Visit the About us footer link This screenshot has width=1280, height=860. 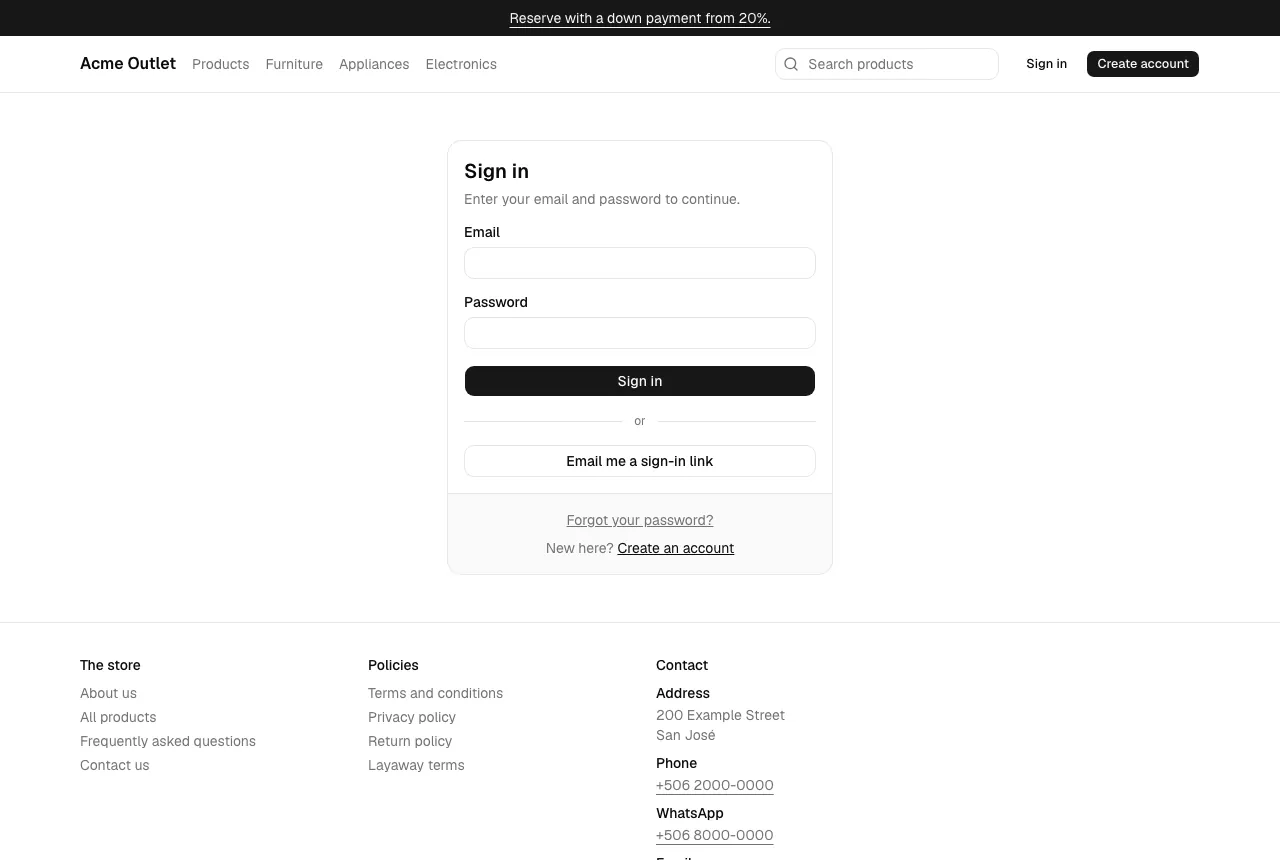tap(108, 693)
